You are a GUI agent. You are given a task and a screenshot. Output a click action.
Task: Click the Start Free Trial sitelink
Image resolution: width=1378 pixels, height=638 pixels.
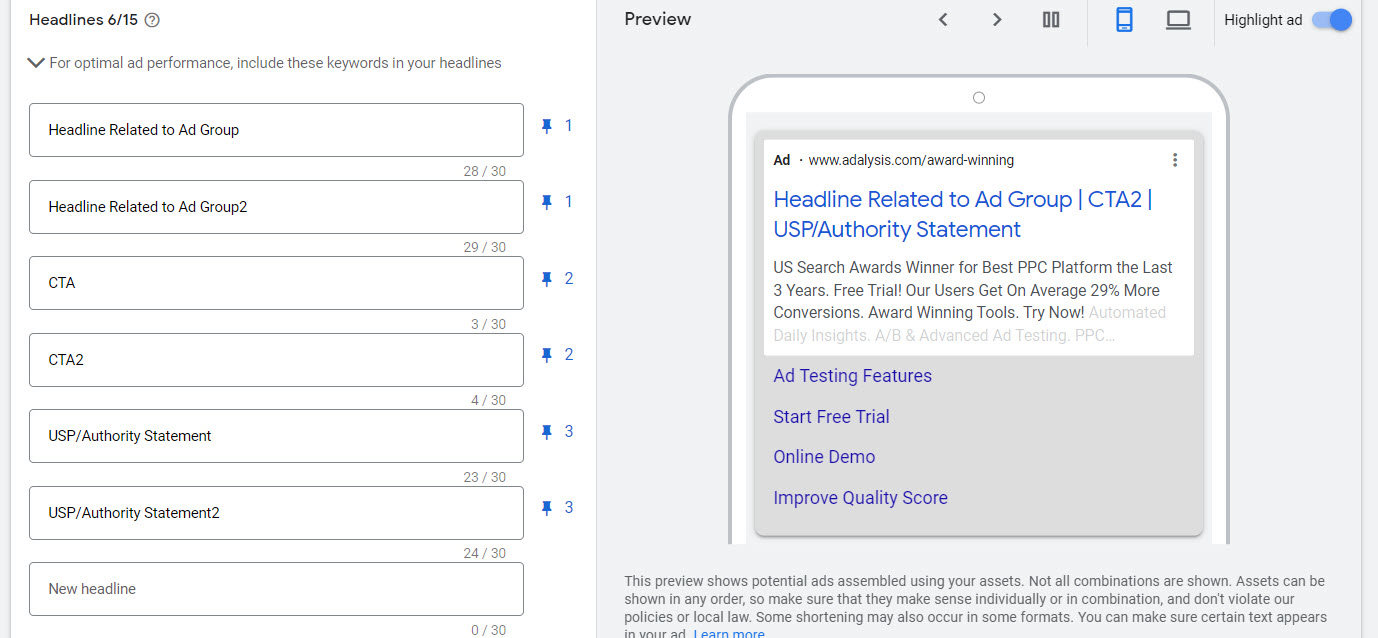[x=831, y=417]
